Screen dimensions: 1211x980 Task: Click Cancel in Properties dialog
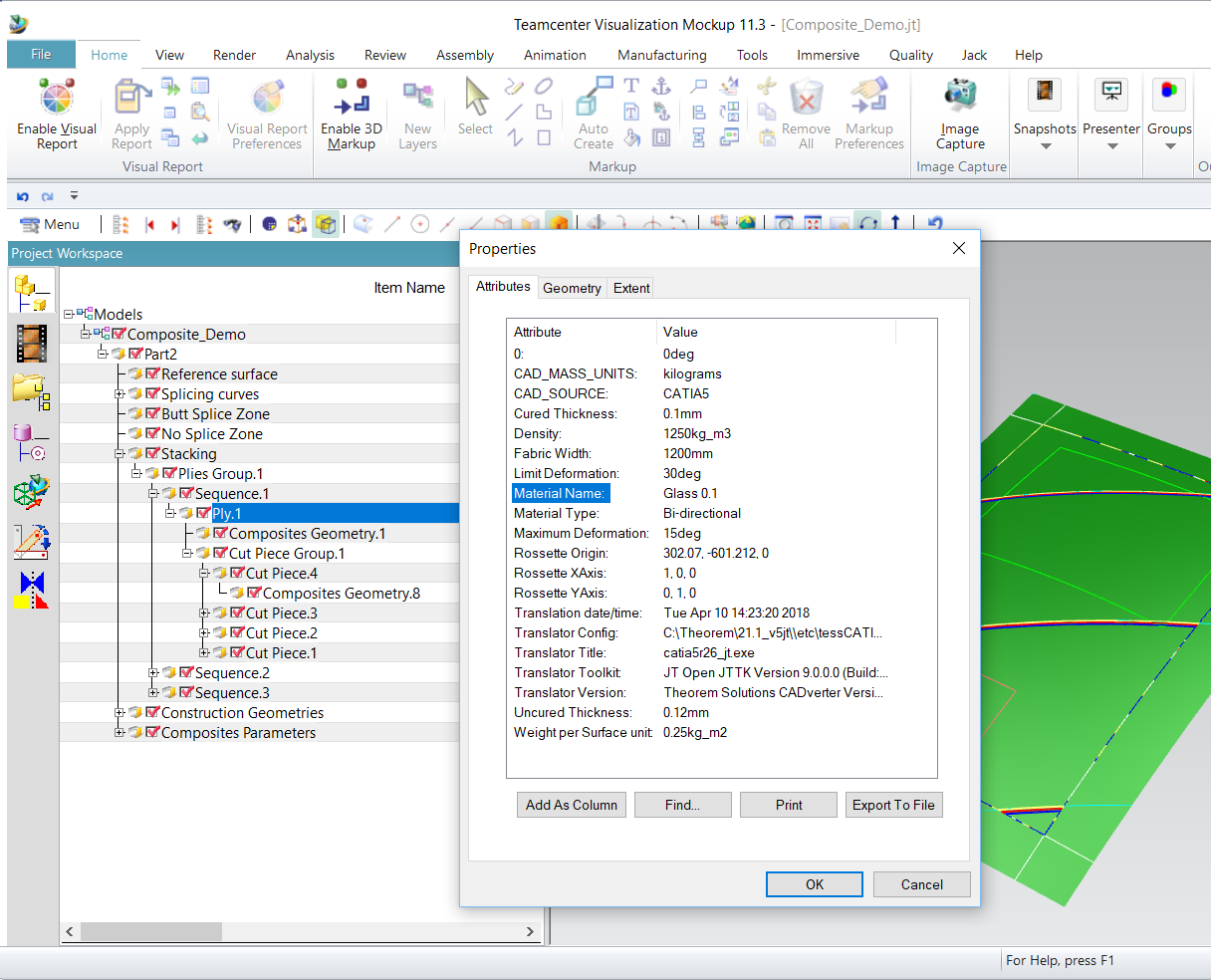coord(922,884)
